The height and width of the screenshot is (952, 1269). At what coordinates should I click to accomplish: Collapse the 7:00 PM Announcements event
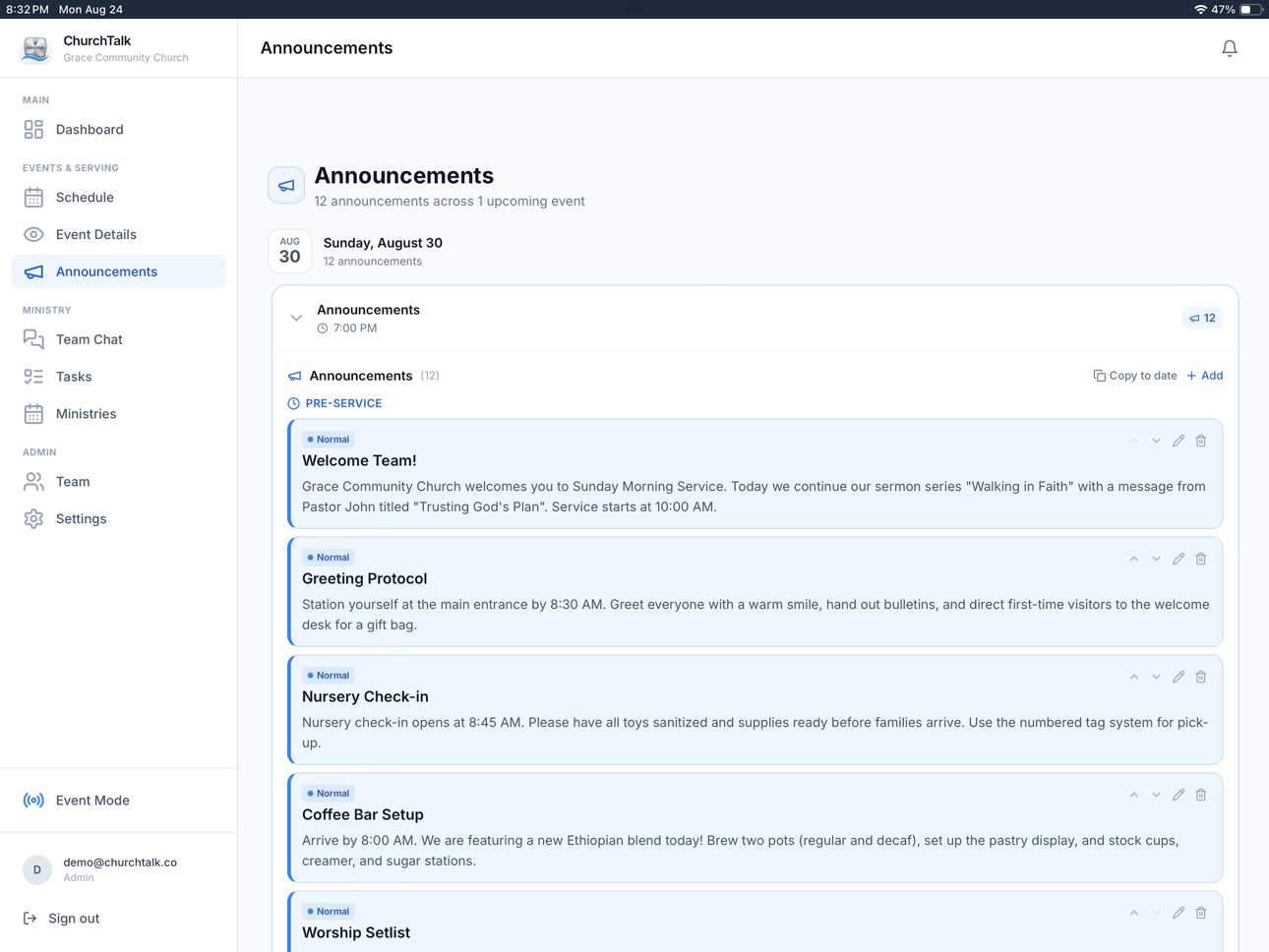(296, 319)
